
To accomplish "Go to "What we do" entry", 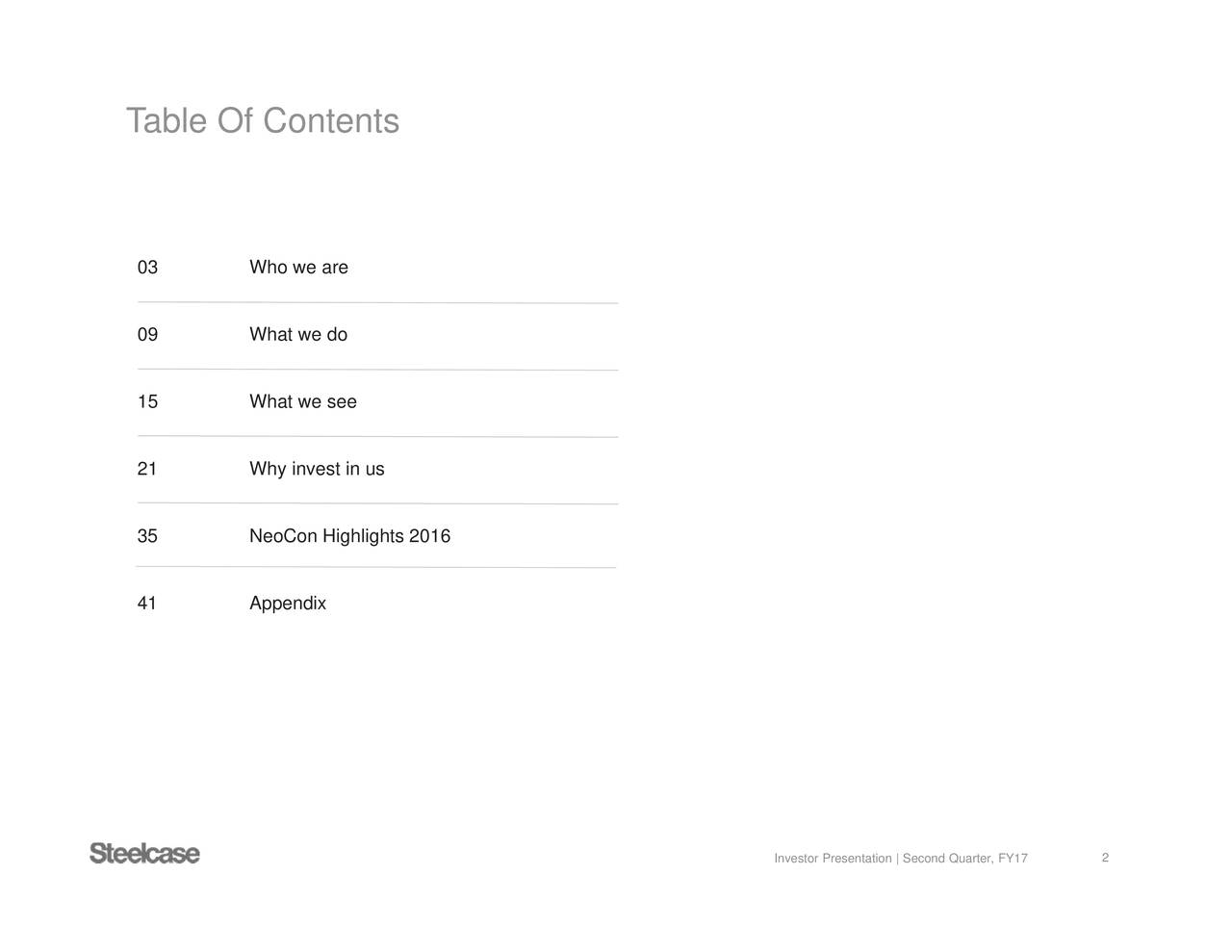I will click(x=298, y=335).
